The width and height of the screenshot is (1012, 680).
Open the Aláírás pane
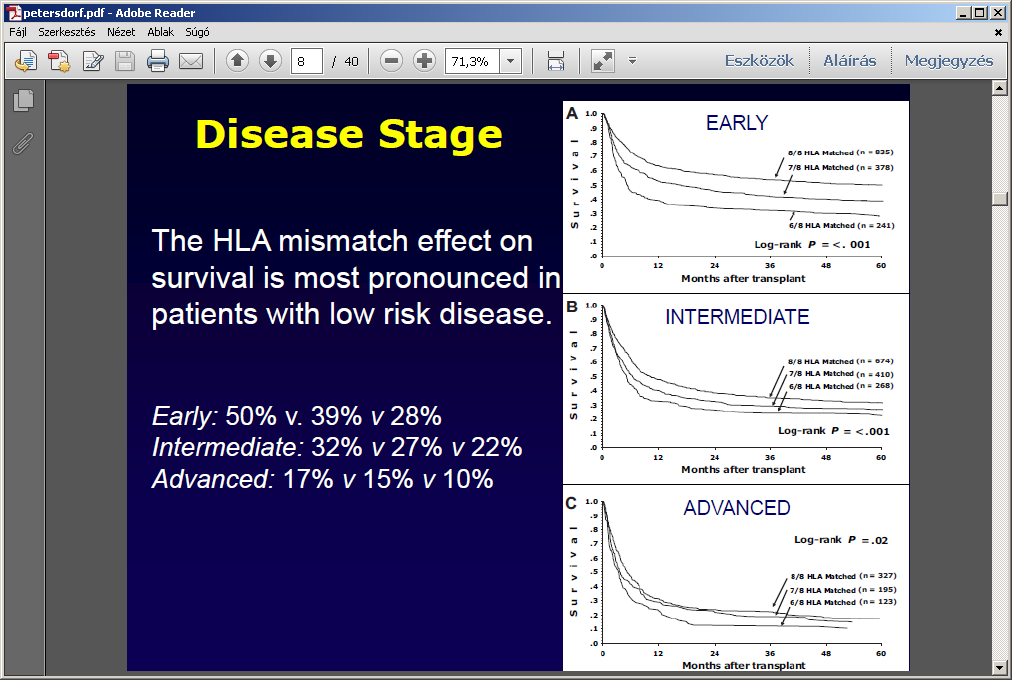coord(849,61)
